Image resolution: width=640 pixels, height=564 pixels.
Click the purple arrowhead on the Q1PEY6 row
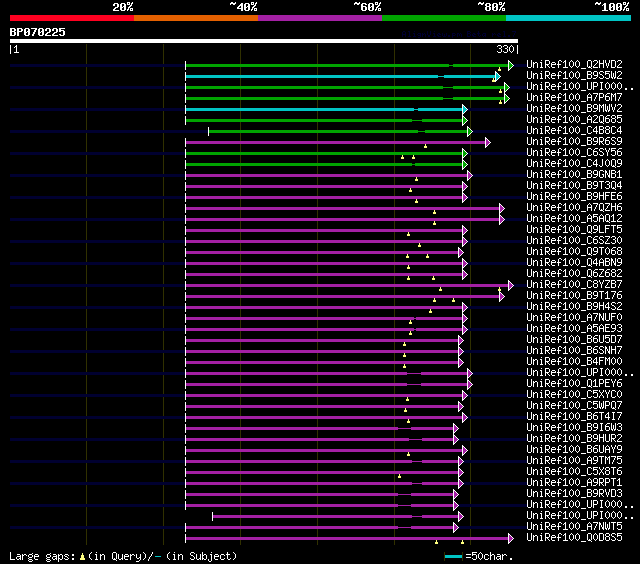[x=470, y=384]
